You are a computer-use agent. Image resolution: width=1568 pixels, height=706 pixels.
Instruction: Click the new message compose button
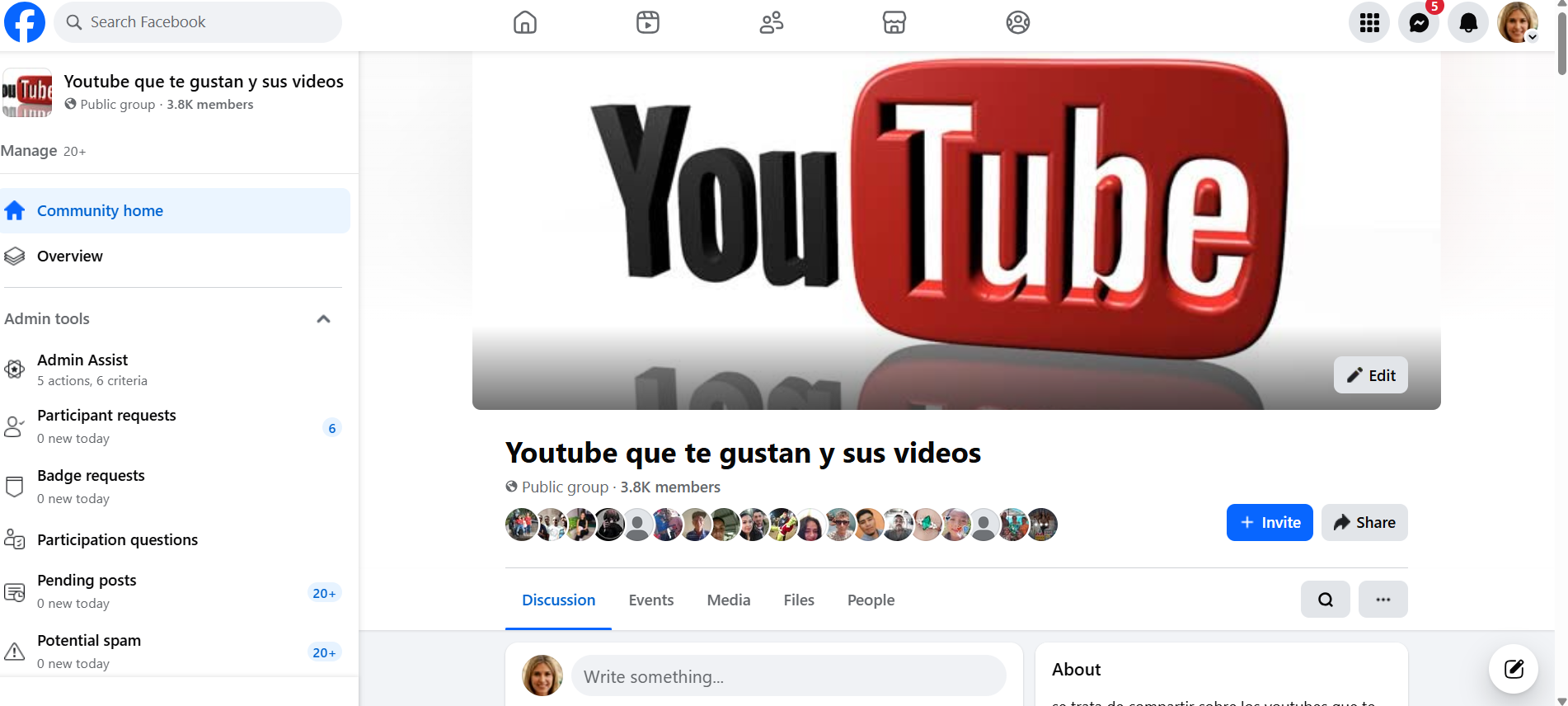[1514, 669]
